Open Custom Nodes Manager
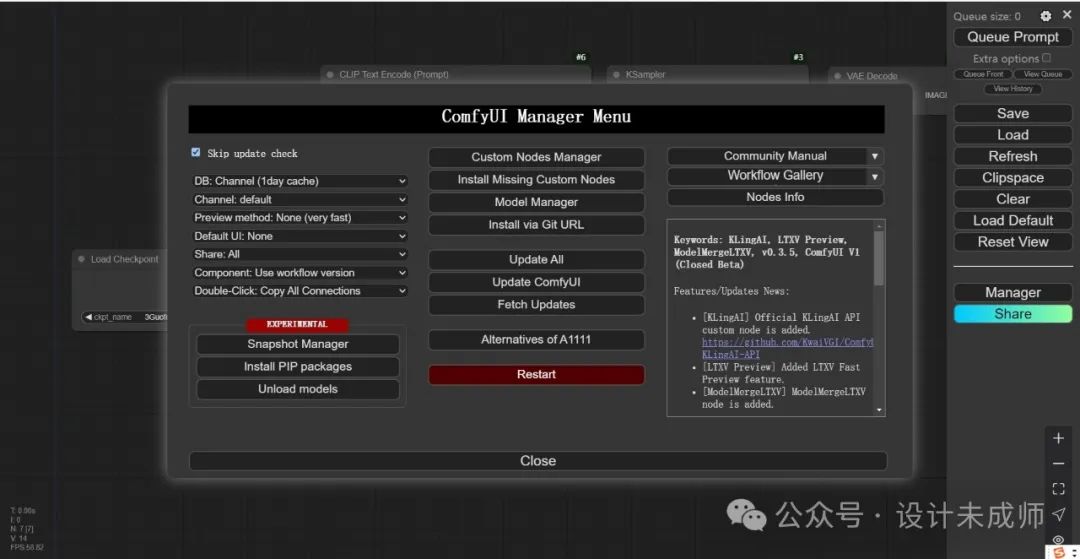 tap(536, 157)
